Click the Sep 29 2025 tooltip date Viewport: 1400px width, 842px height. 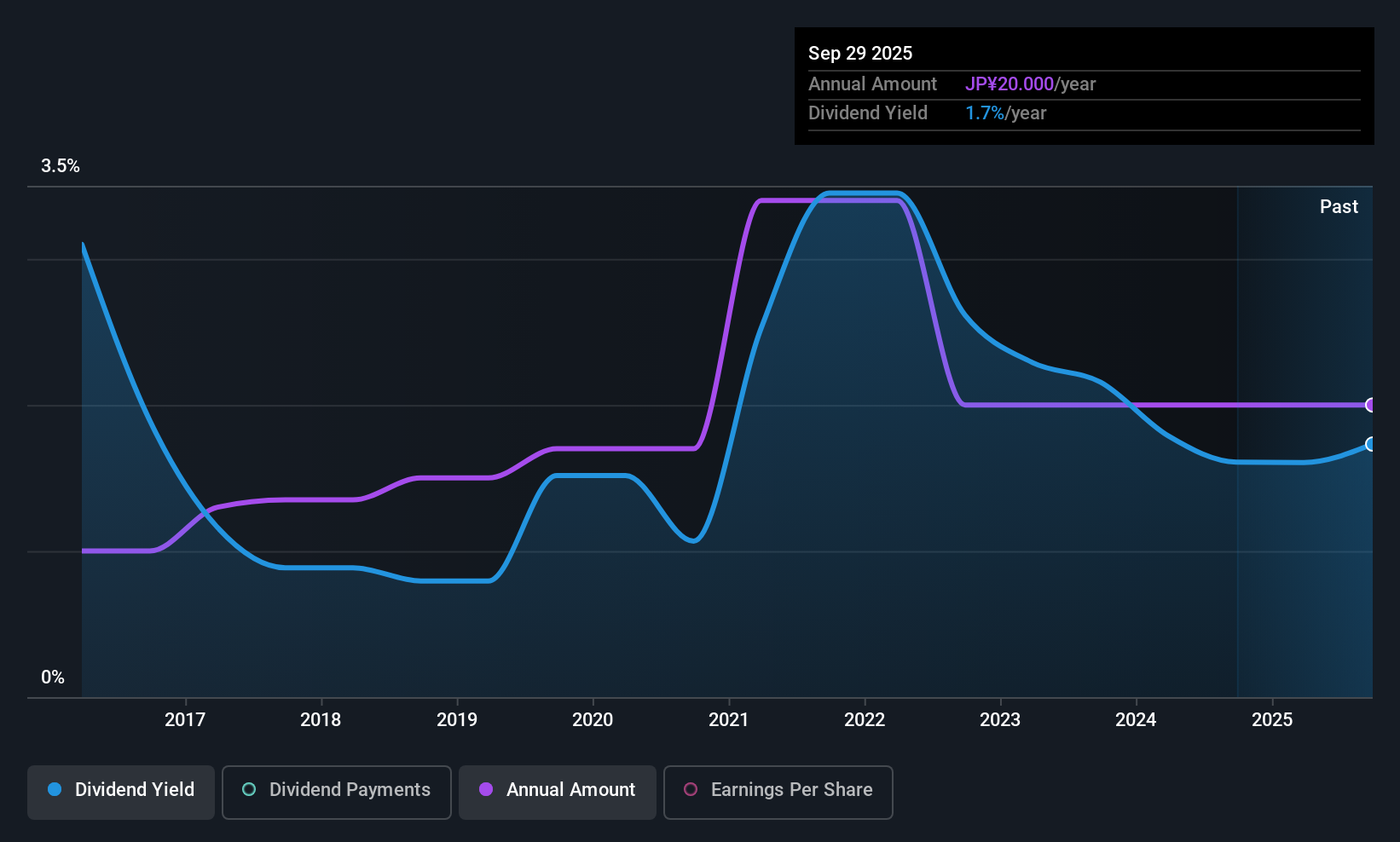[860, 54]
